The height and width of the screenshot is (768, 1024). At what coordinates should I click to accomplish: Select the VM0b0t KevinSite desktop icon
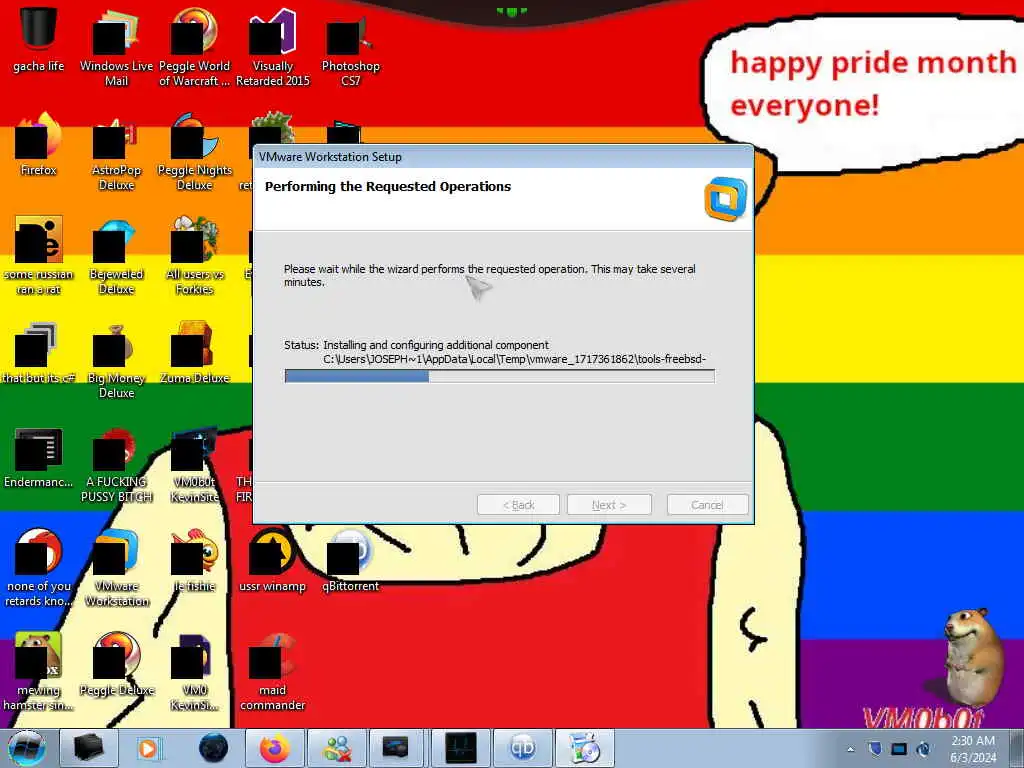pos(195,465)
